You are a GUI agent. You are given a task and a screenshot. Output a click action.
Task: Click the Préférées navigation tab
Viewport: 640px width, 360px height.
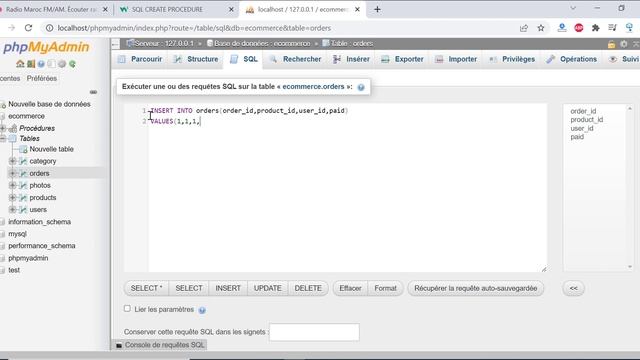(x=42, y=78)
